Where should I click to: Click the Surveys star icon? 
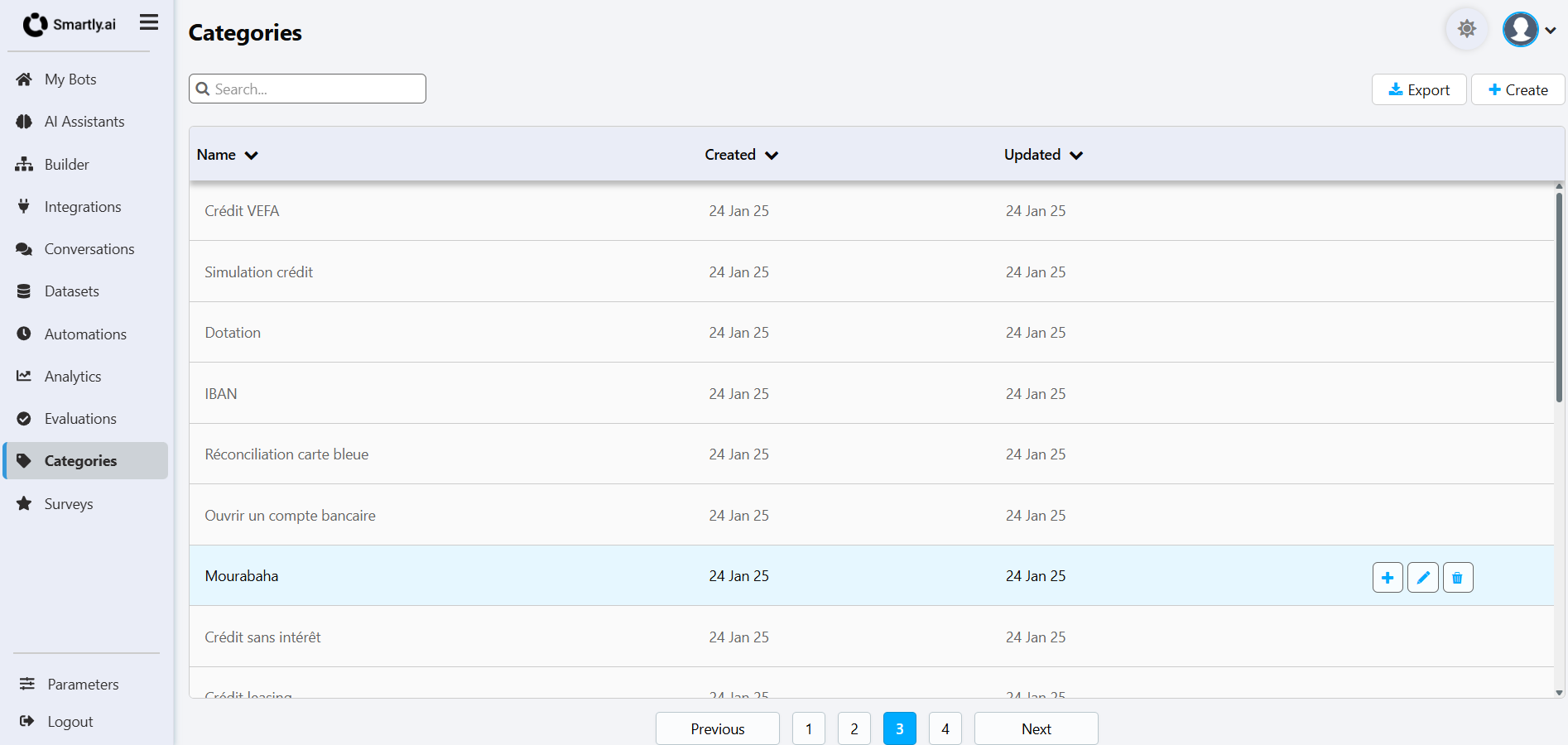[24, 503]
